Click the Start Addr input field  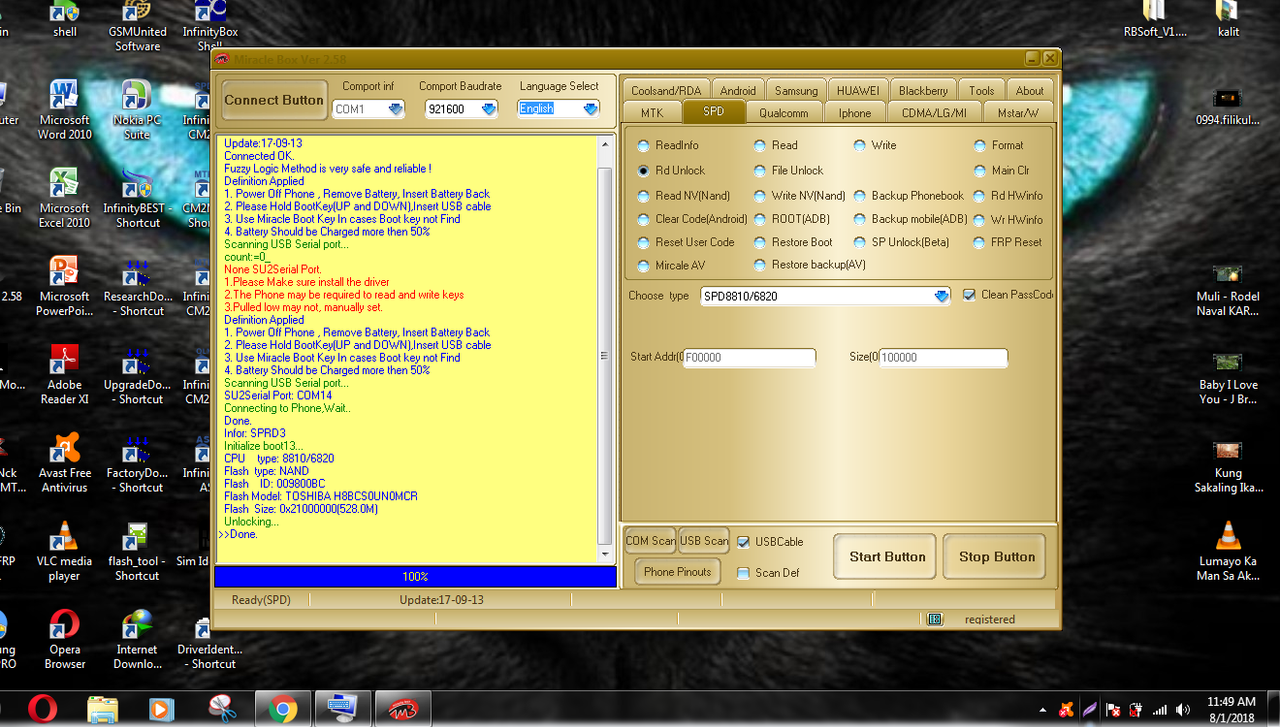[749, 357]
